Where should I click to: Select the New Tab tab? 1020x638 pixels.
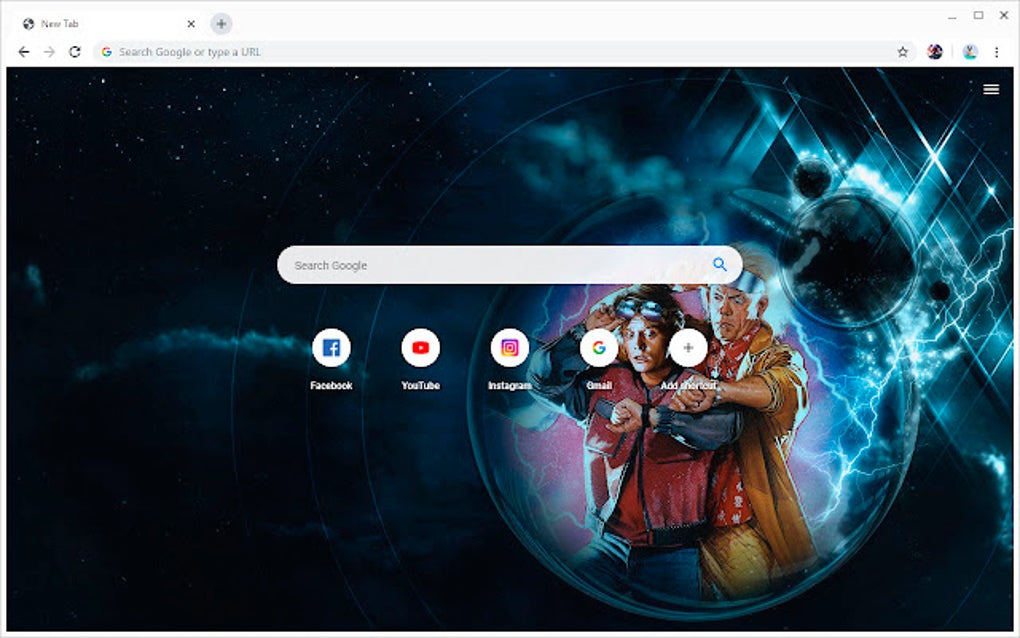point(107,24)
